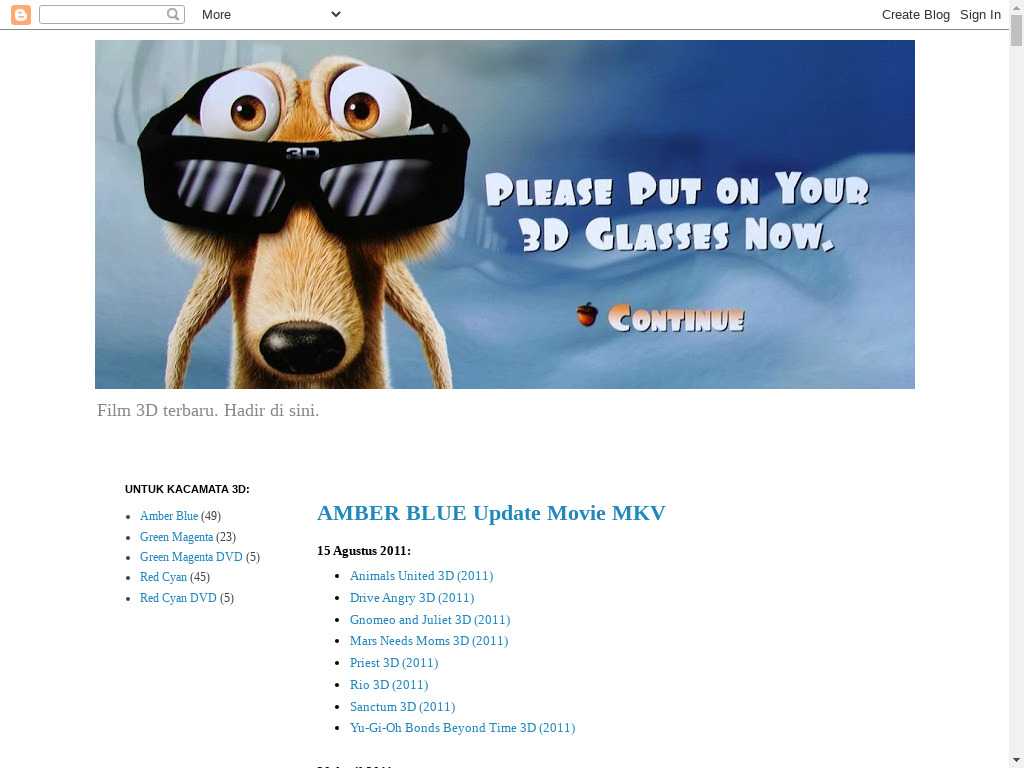Image resolution: width=1024 pixels, height=768 pixels.
Task: Click the '15 Agustus 2011:' date text
Action: pos(364,551)
